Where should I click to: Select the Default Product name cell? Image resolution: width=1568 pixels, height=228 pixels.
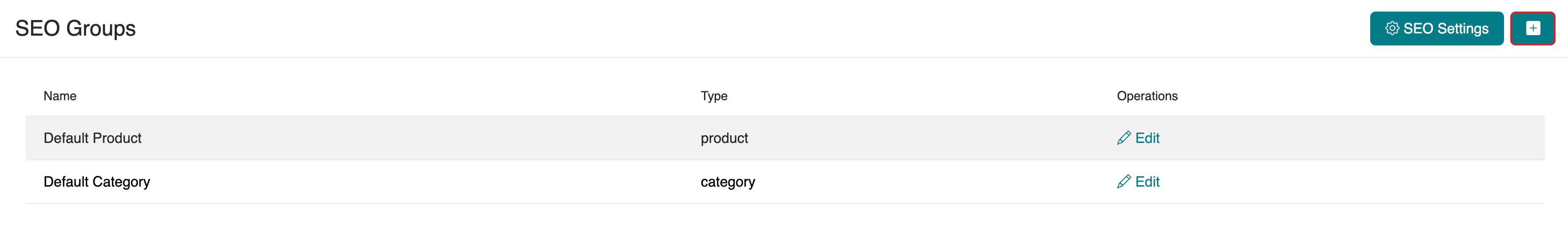pyautogui.click(x=92, y=138)
